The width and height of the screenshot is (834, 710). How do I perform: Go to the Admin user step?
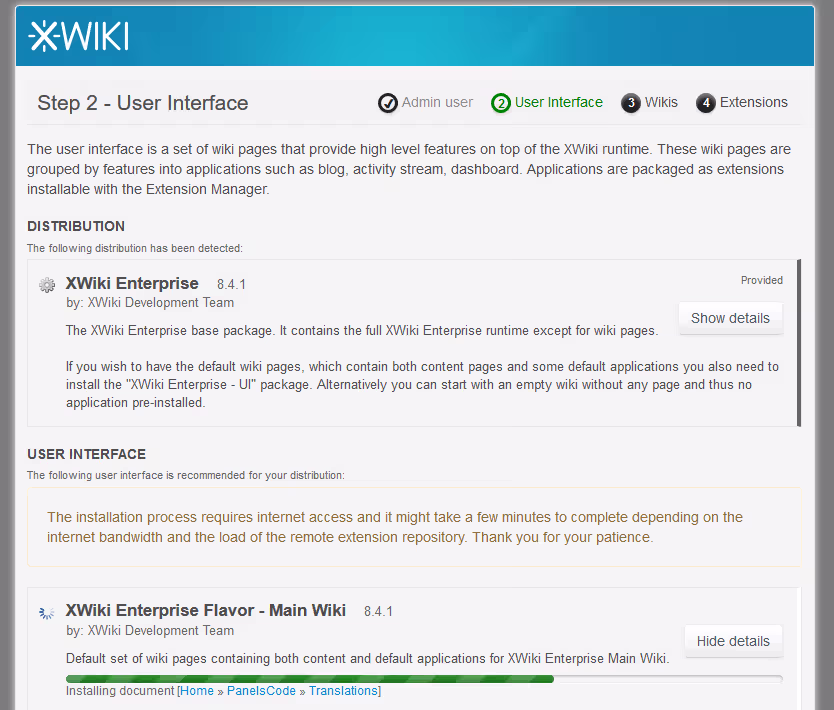click(437, 102)
